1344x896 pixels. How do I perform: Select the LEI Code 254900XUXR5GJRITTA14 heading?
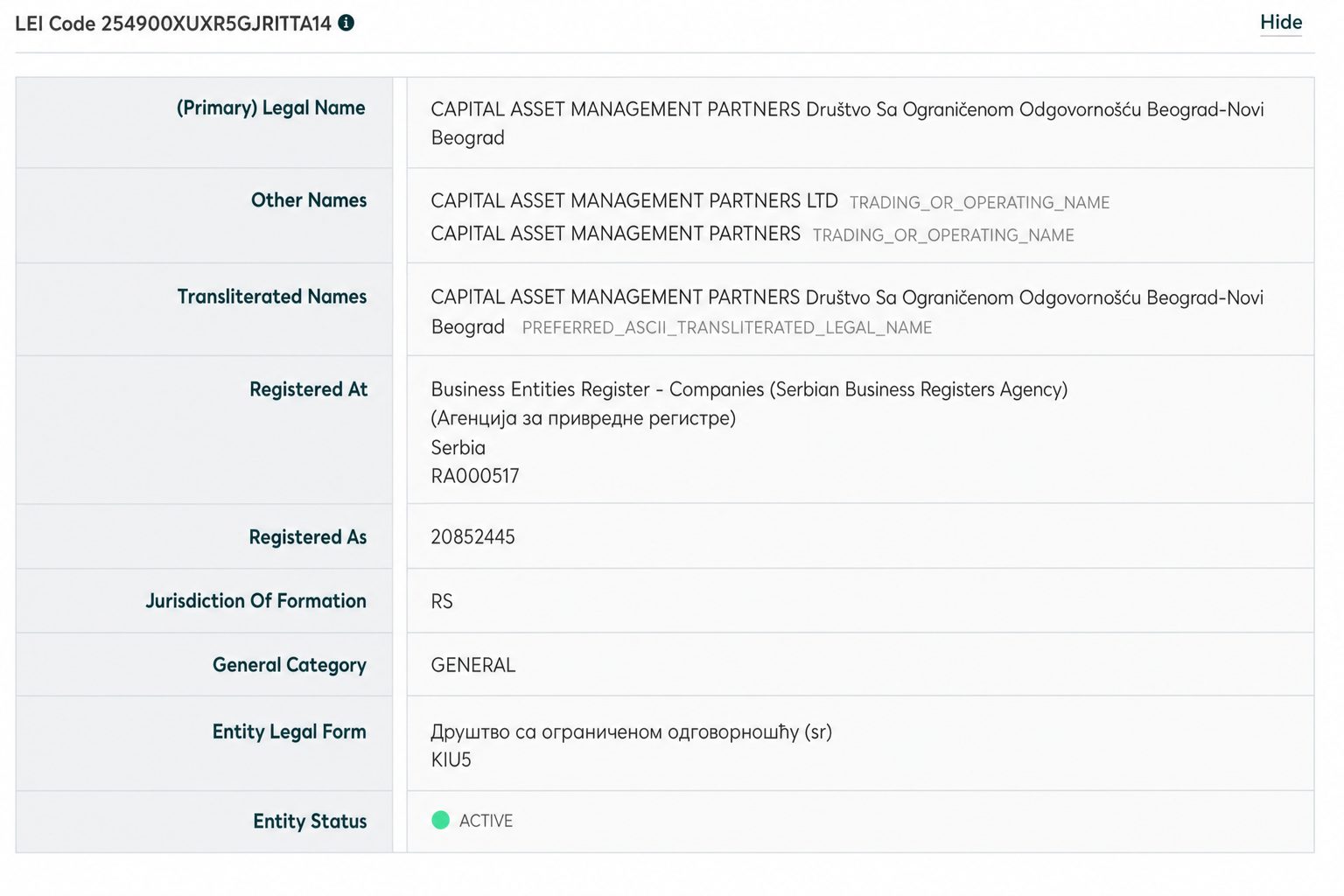point(173,24)
